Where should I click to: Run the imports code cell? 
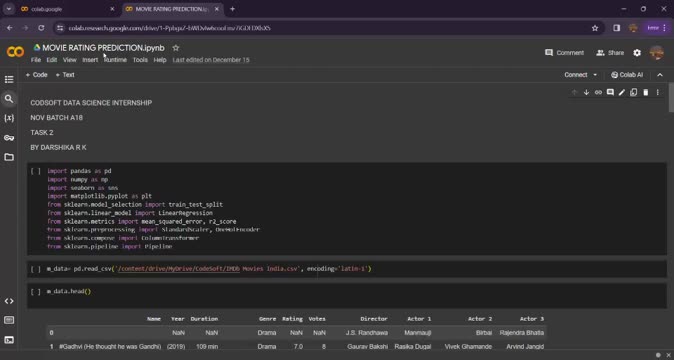pos(36,171)
